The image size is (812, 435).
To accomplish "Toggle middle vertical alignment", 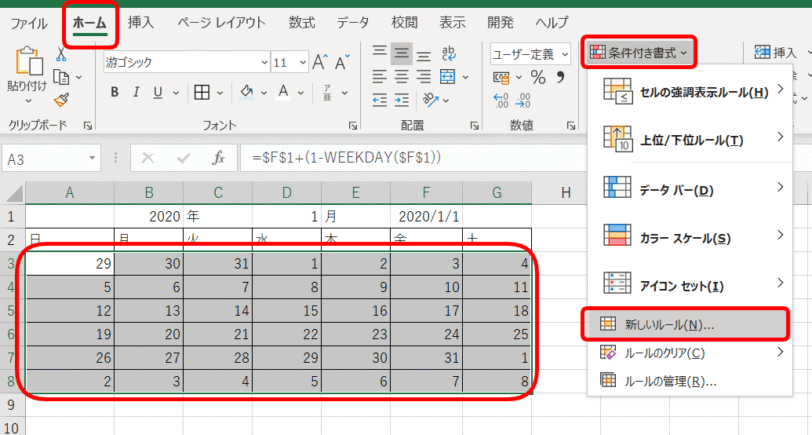I will click(401, 52).
